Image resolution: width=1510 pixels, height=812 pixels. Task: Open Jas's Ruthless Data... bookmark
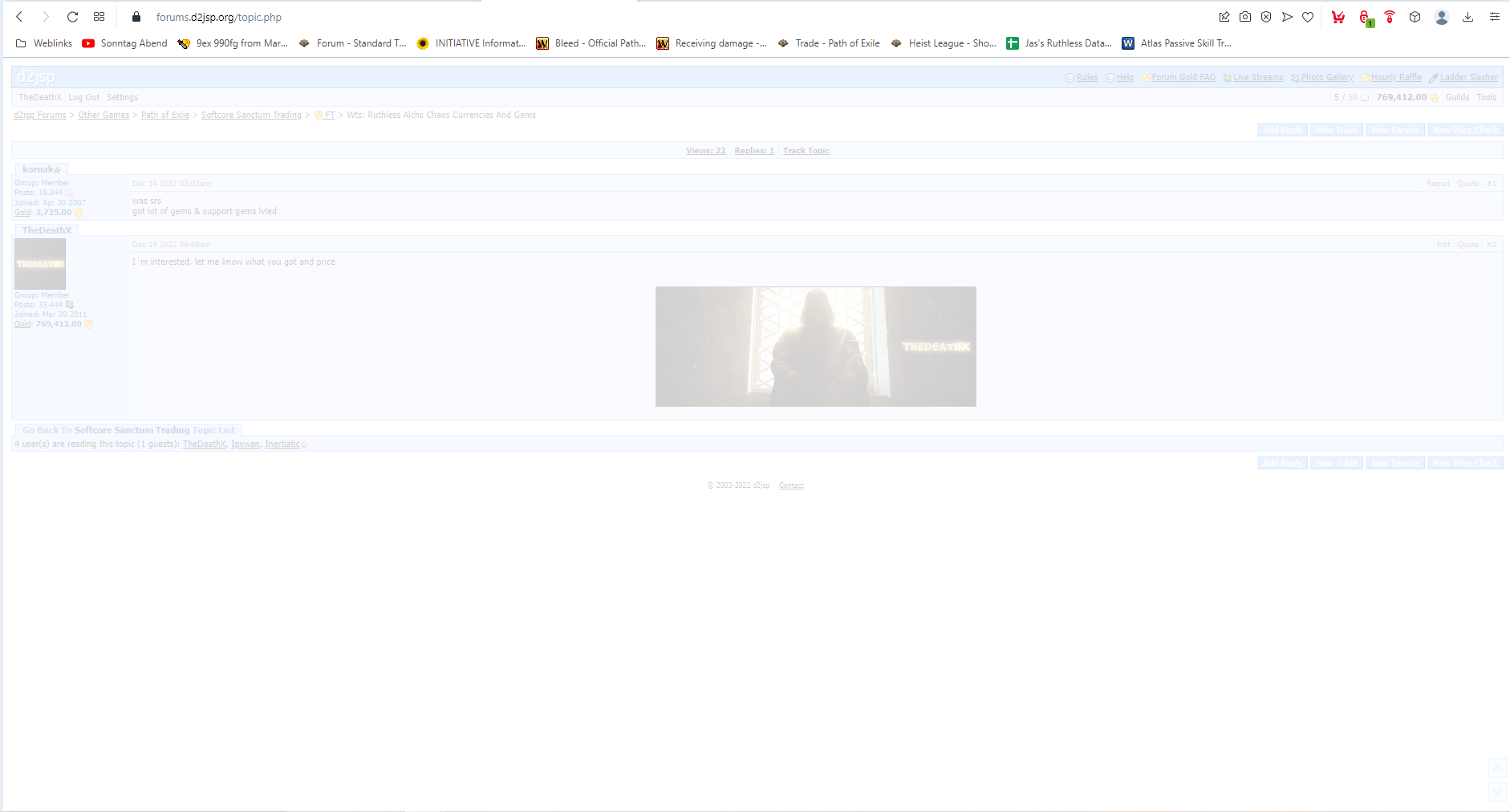tap(1060, 43)
